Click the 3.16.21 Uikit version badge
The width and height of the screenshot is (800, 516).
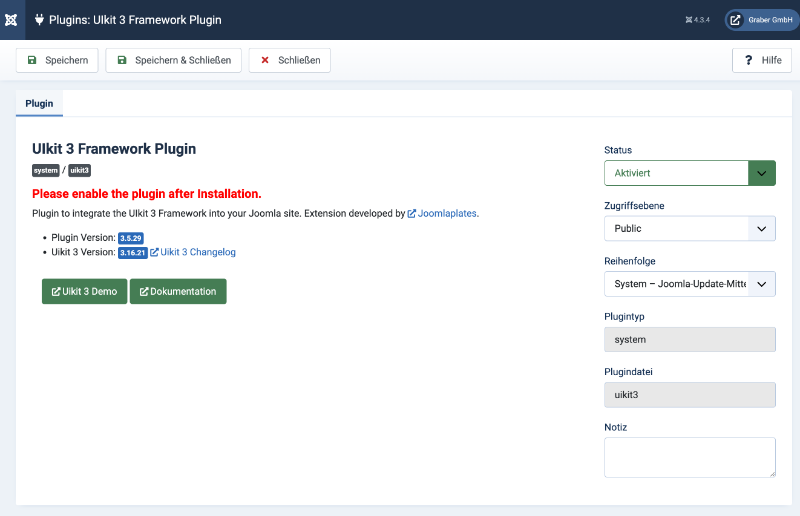coord(133,253)
